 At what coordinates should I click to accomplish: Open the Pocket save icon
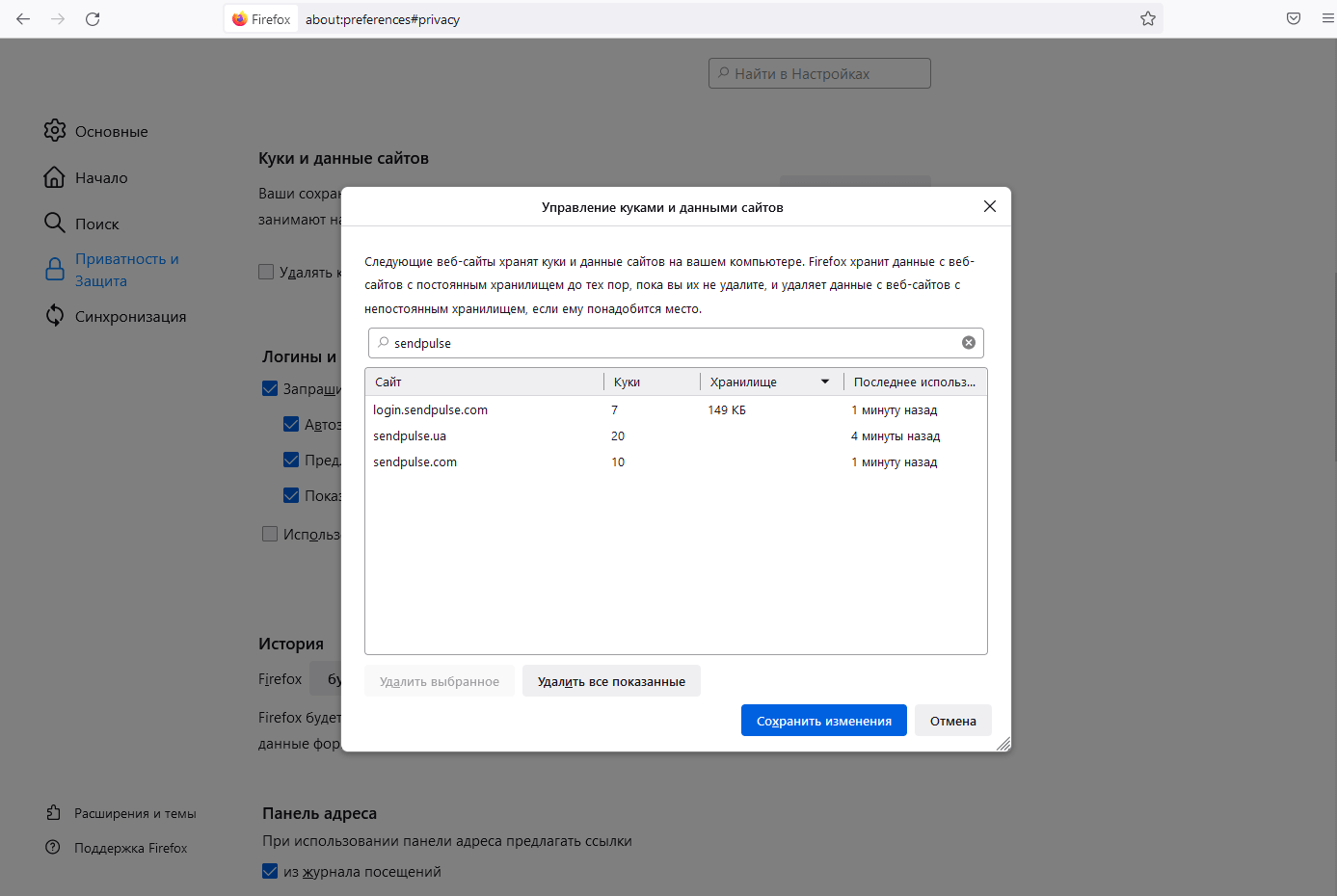(1294, 19)
